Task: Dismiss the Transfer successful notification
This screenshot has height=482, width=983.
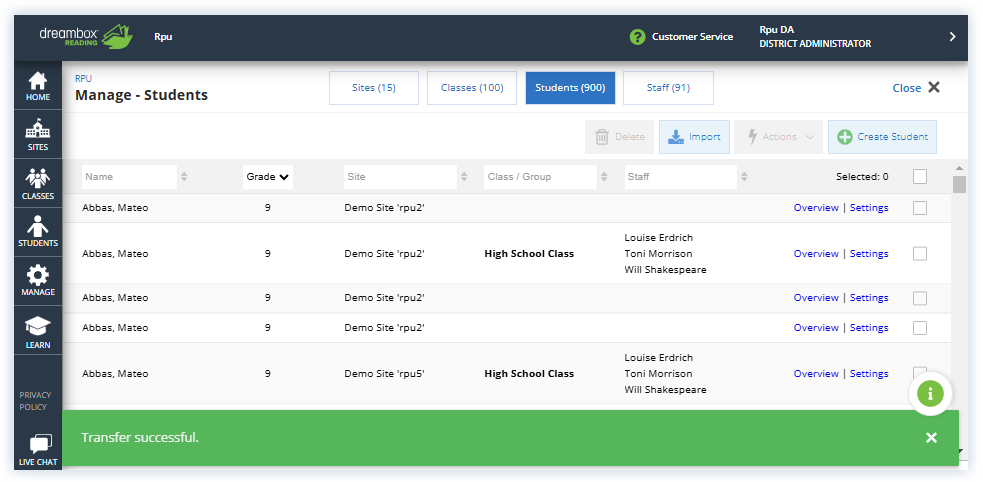Action: pyautogui.click(x=931, y=437)
